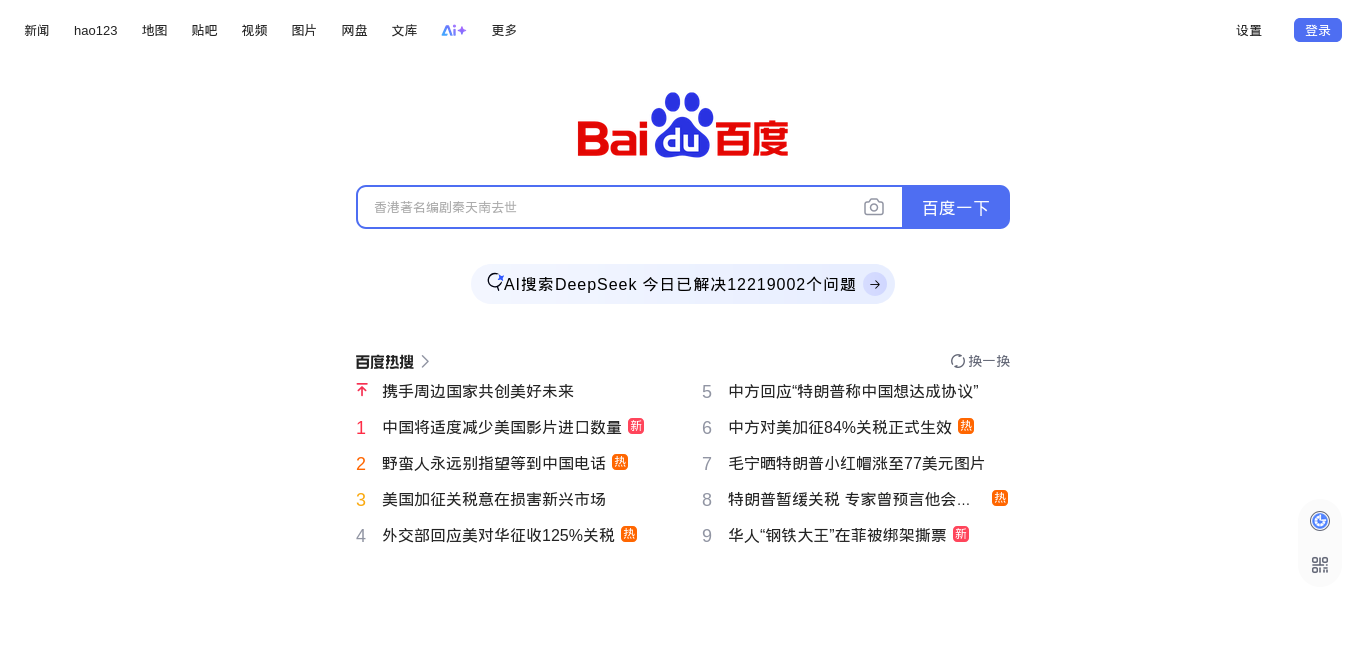Click the 百度热搜 heading

385,362
